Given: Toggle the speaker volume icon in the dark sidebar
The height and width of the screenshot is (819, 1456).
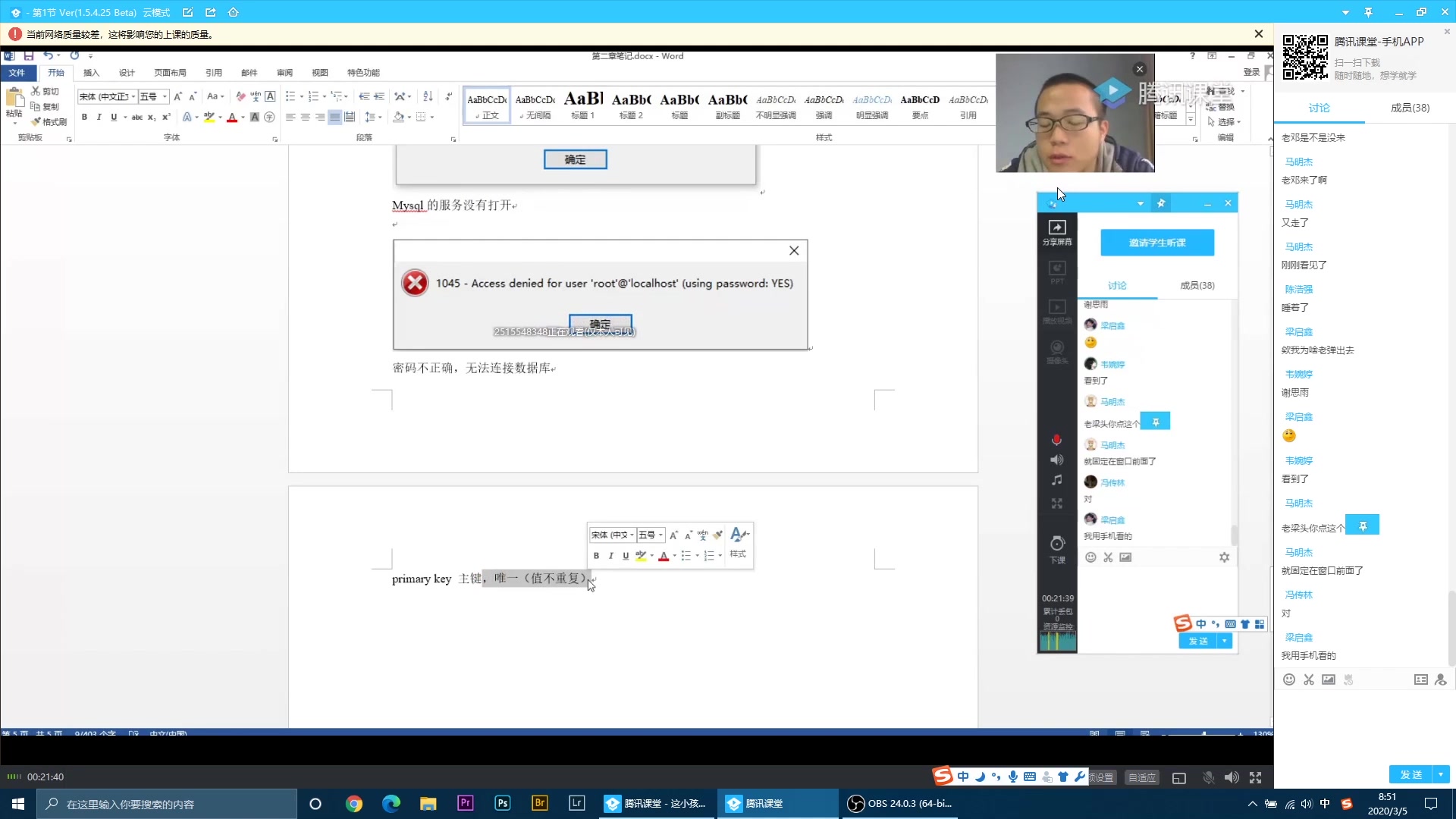Looking at the screenshot, I should 1056,460.
